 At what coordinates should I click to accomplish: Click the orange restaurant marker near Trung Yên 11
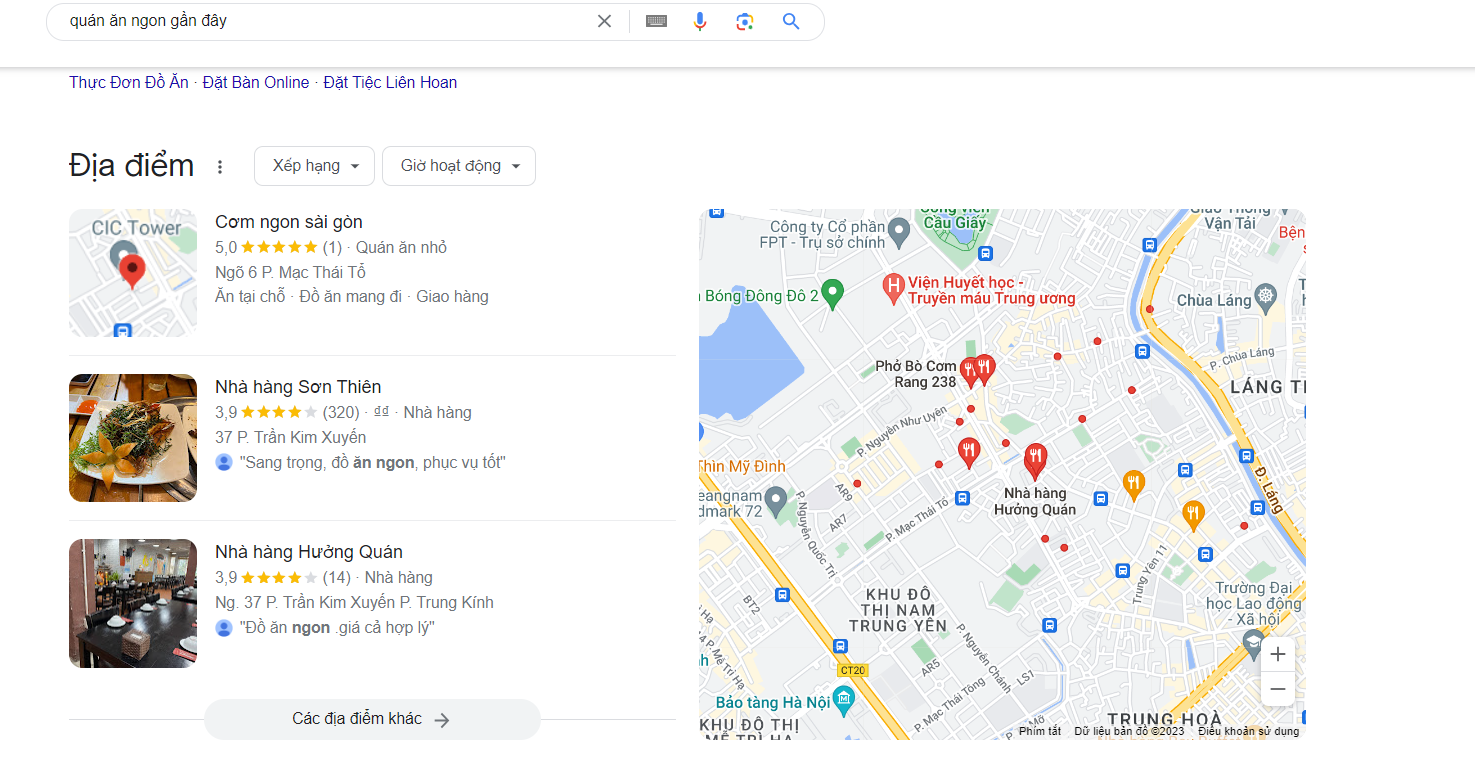pos(1193,516)
